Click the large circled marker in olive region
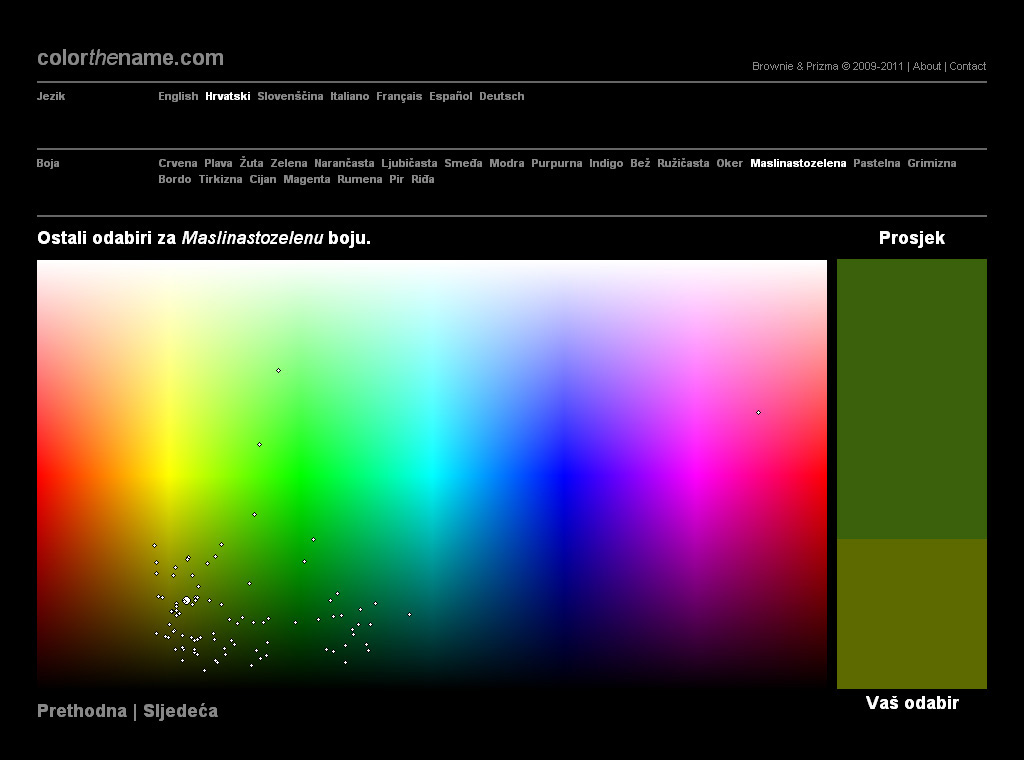Viewport: 1024px width, 760px height. click(187, 601)
